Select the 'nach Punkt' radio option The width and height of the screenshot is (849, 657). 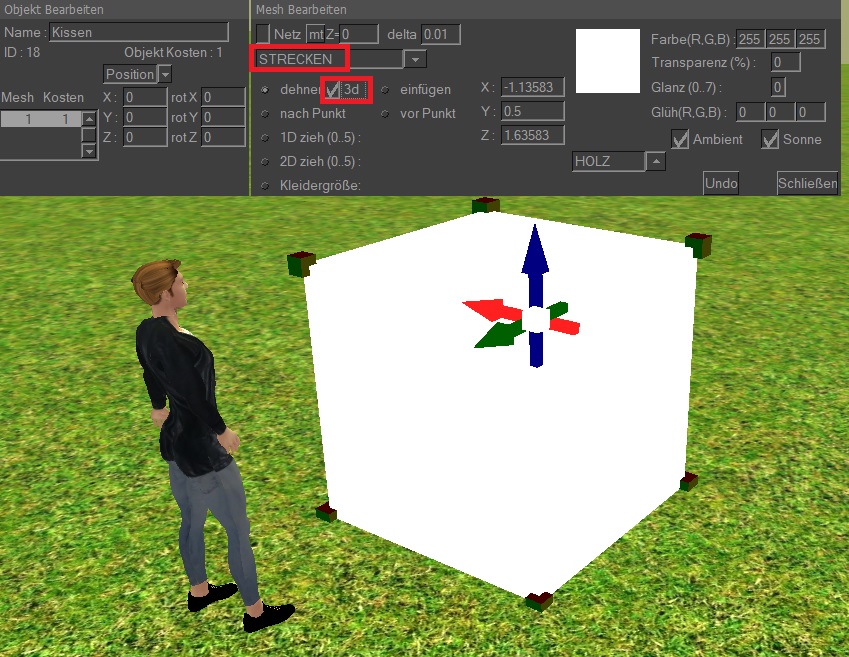tap(265, 114)
